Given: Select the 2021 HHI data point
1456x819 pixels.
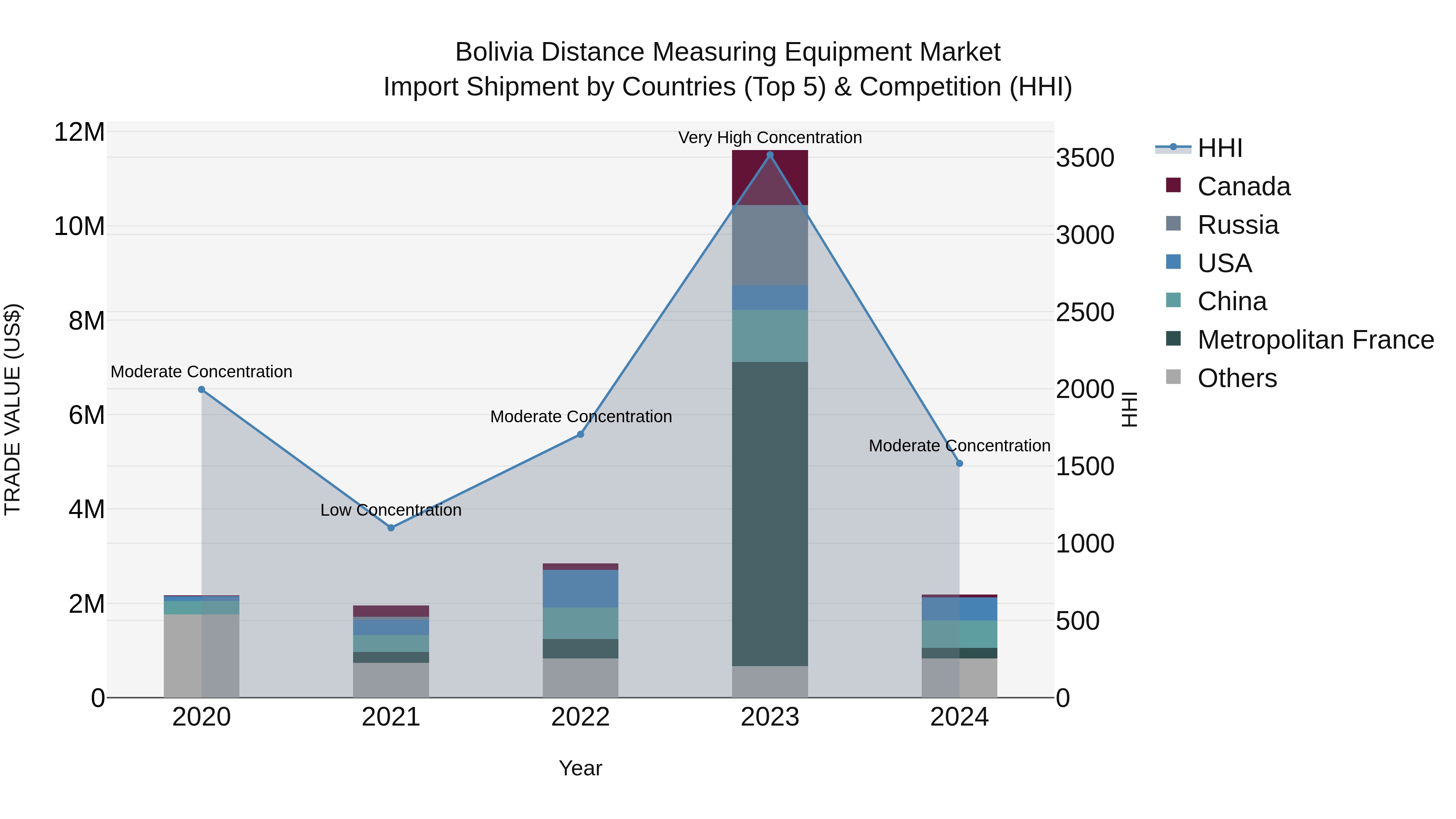Looking at the screenshot, I should click(x=391, y=528).
